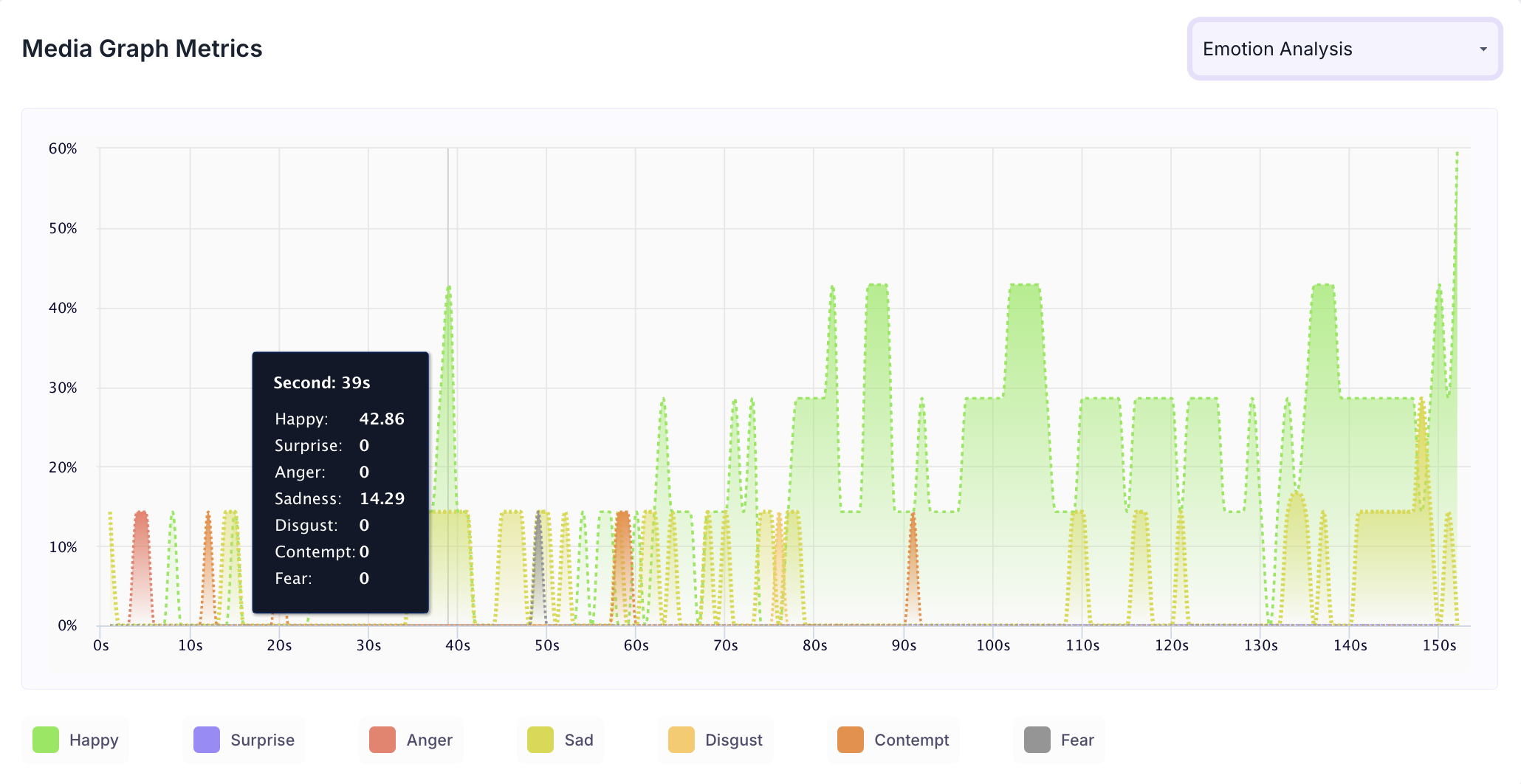
Task: Click the Happy peak at 39 seconds
Action: (x=448, y=287)
